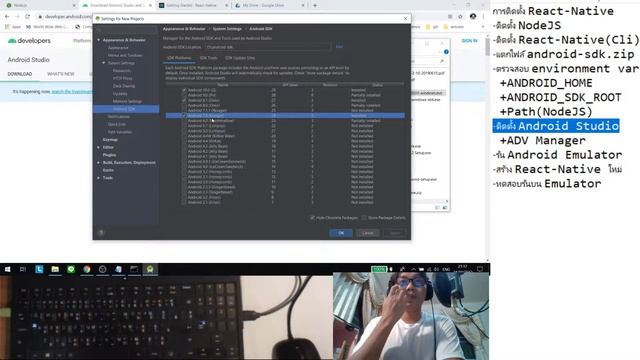
Task: Select Quick Lists in the settings tree
Action: 117,124
